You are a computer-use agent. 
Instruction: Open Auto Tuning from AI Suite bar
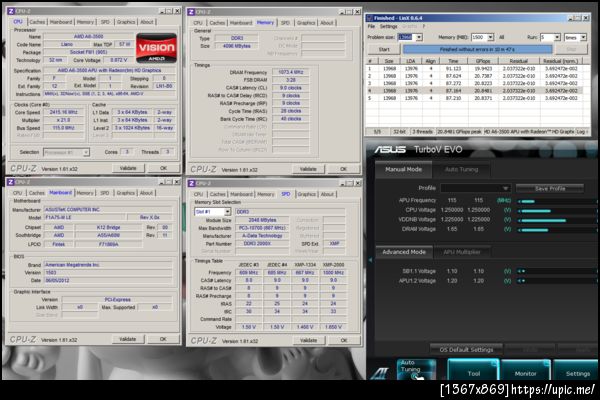416,369
